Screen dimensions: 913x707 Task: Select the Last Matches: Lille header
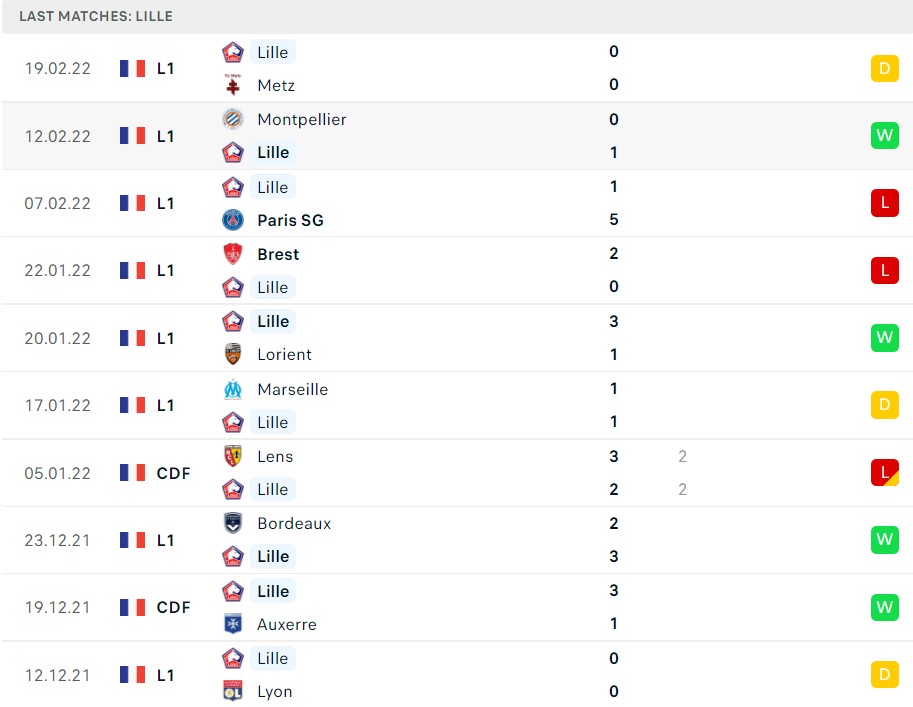click(x=96, y=16)
